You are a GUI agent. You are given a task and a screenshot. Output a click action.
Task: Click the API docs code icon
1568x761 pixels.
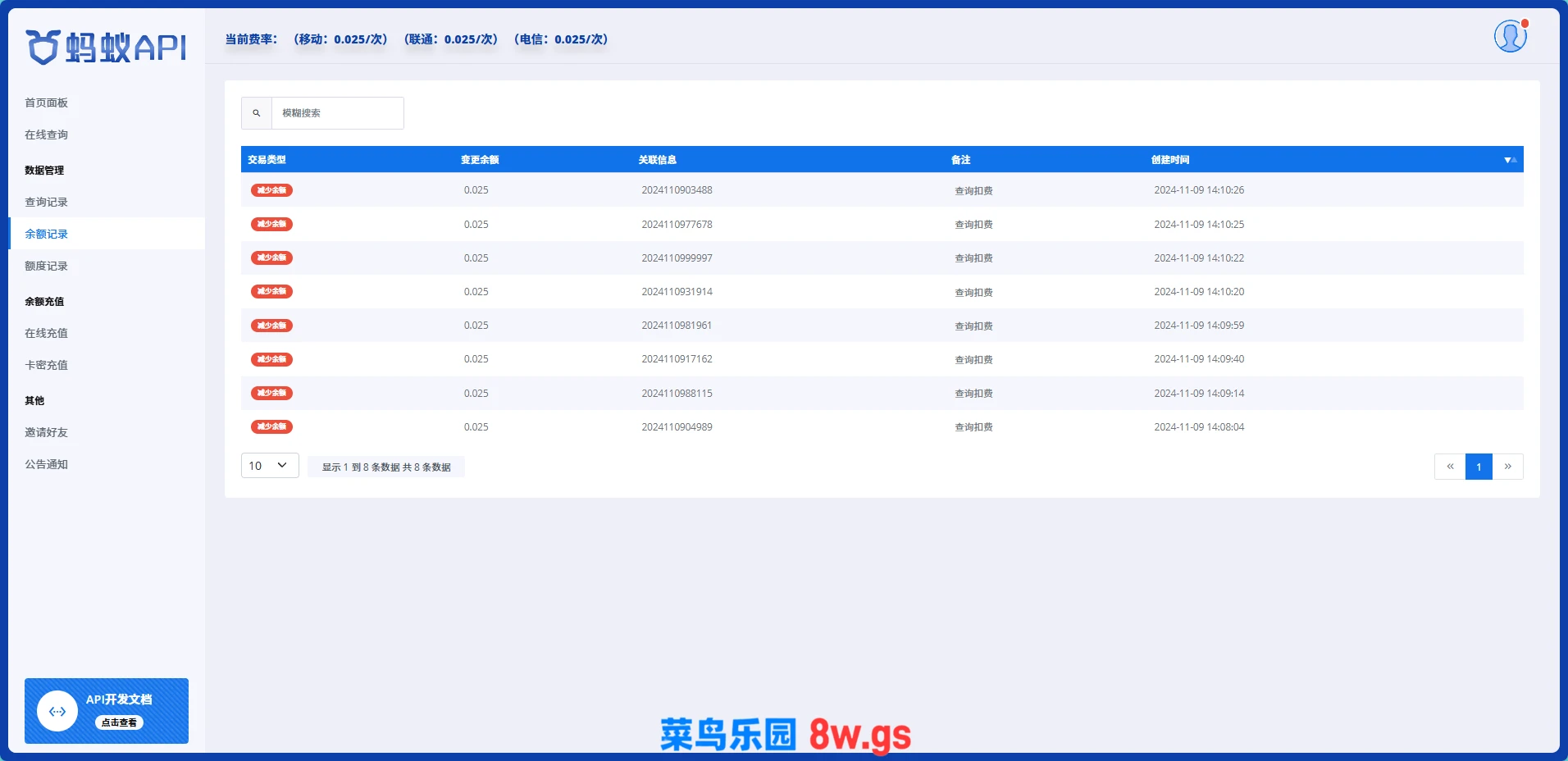pyautogui.click(x=57, y=712)
